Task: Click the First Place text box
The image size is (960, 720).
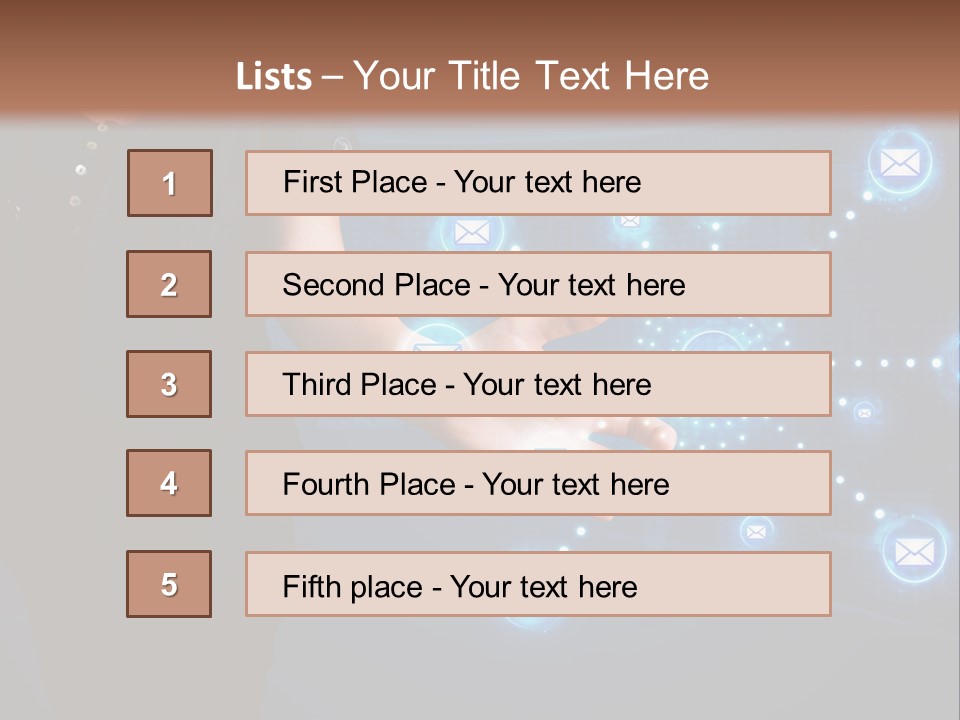Action: pyautogui.click(x=538, y=183)
